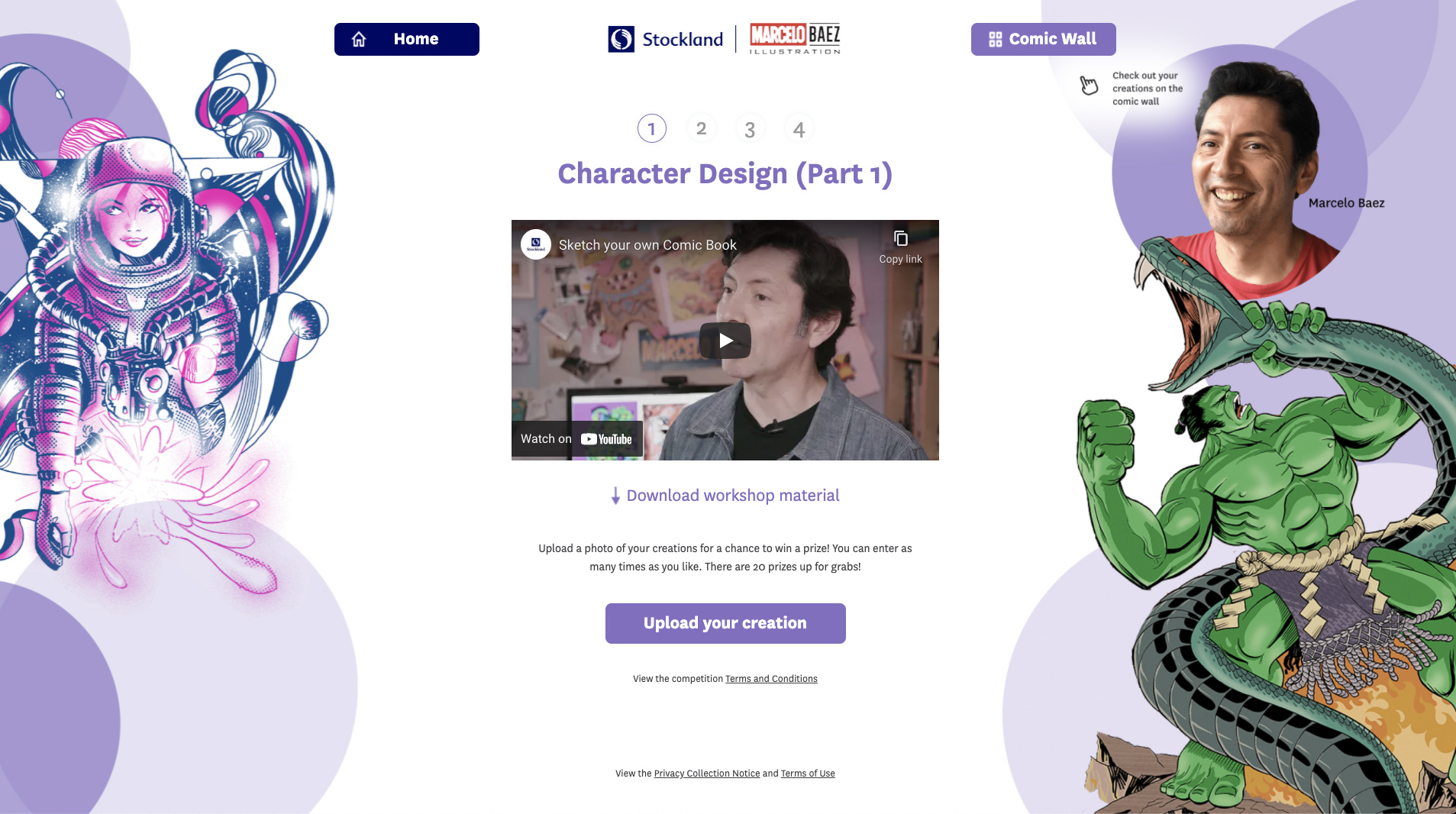This screenshot has height=814, width=1456.
Task: Open the Marcelo Baez Illustration logo
Action: coord(795,39)
